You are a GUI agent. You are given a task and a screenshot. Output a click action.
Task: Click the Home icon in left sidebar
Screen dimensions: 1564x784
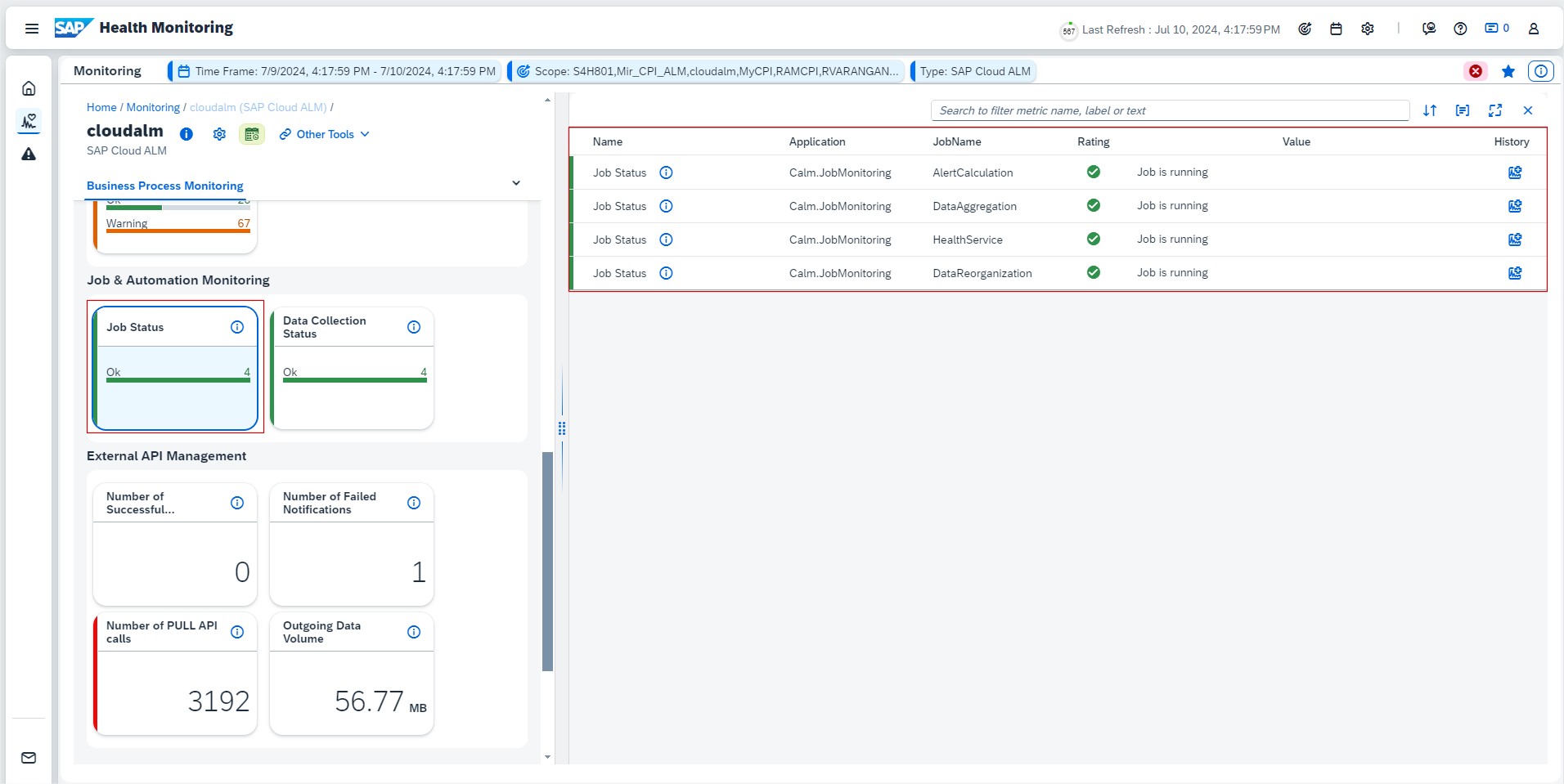point(29,88)
